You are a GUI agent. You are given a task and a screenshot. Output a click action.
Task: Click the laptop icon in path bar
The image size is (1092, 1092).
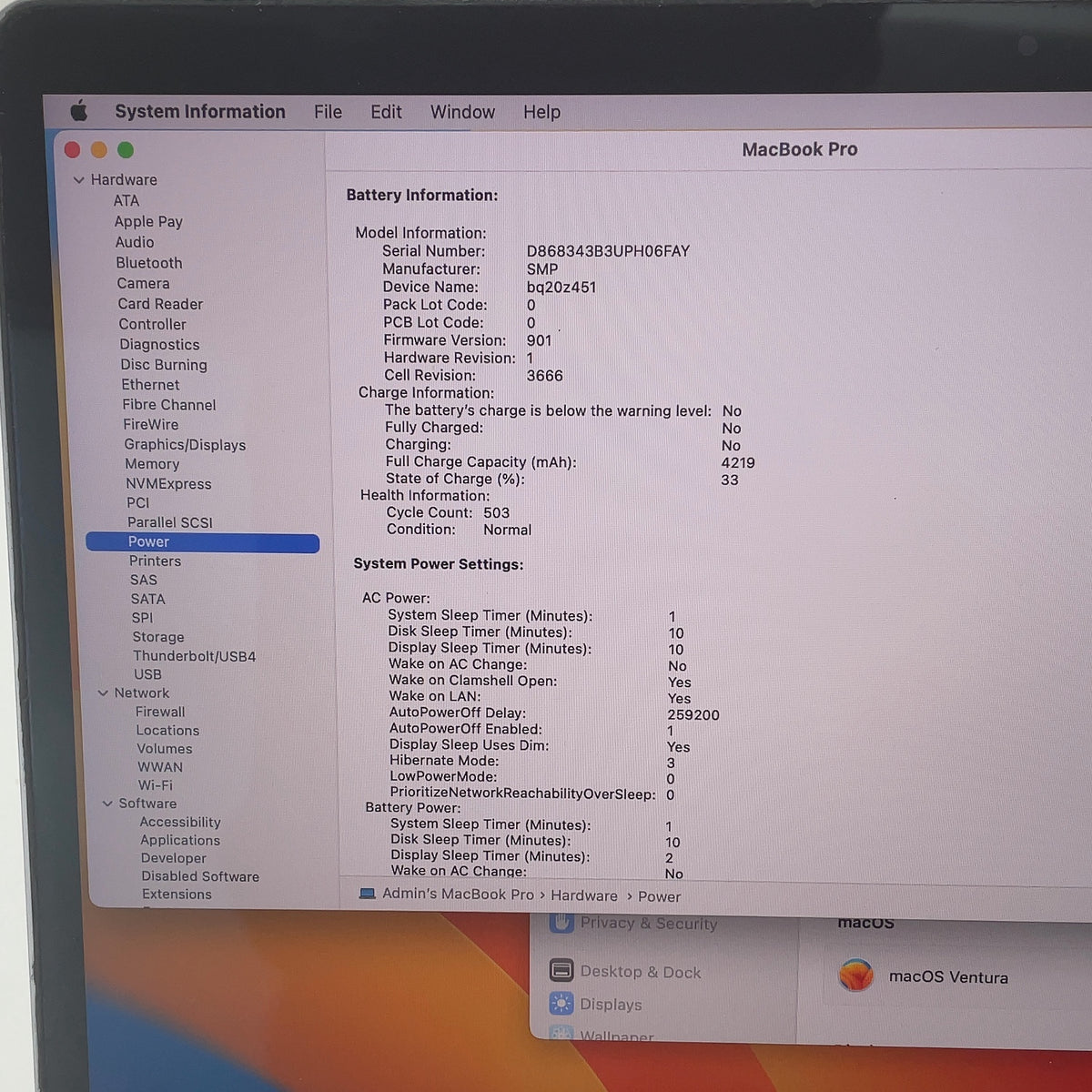click(367, 894)
